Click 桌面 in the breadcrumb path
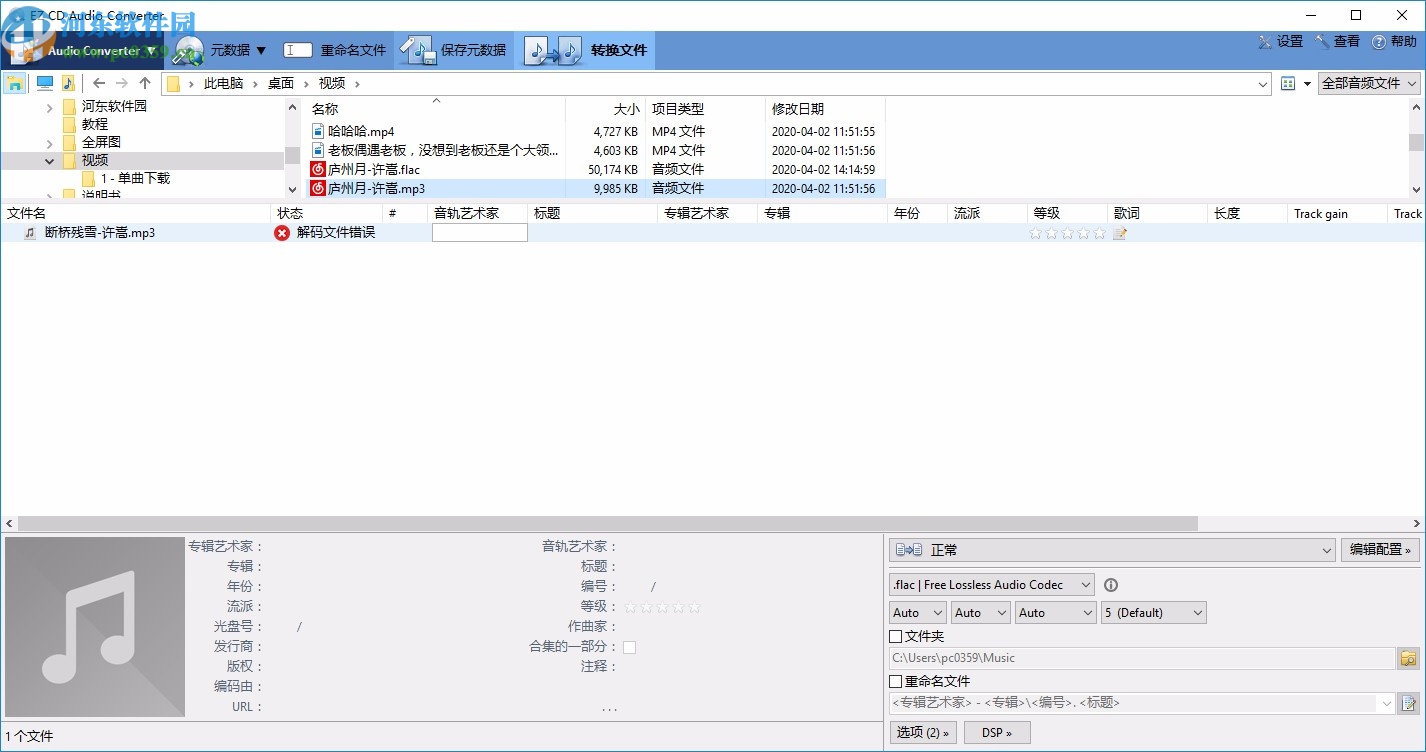Screen dimensions: 1426x752 [x=281, y=83]
